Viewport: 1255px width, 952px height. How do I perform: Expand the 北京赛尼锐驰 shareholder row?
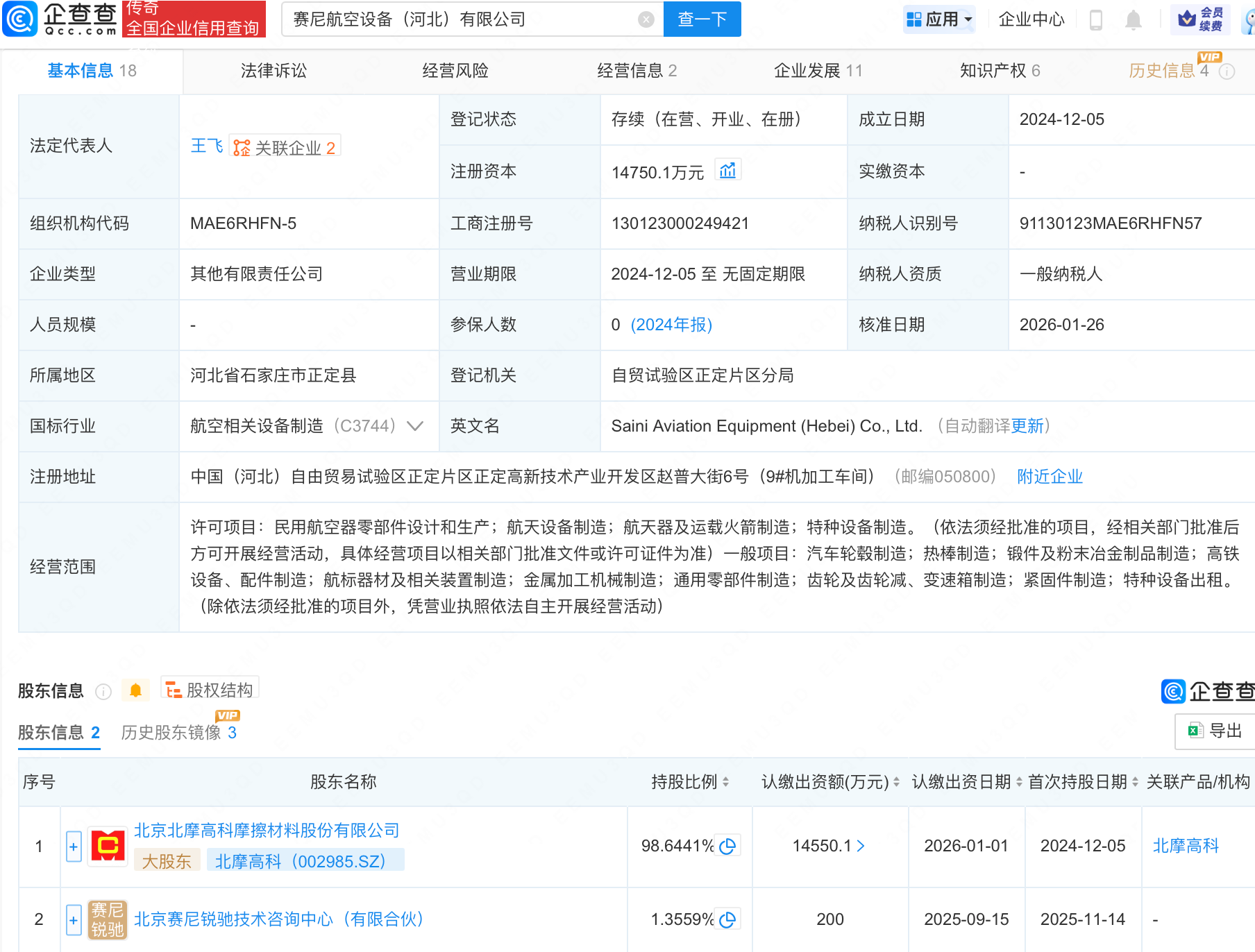tap(74, 920)
